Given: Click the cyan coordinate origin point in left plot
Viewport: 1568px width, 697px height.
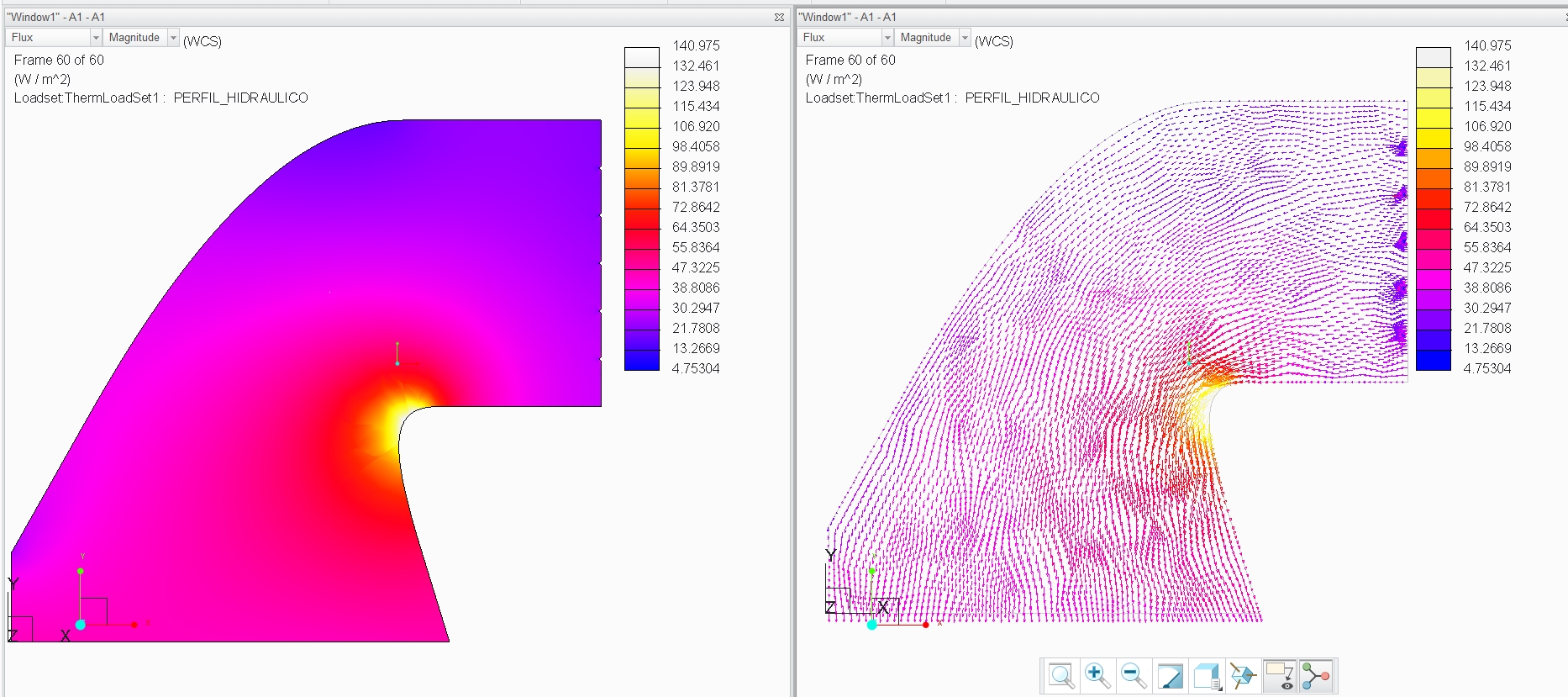Looking at the screenshot, I should [x=81, y=625].
